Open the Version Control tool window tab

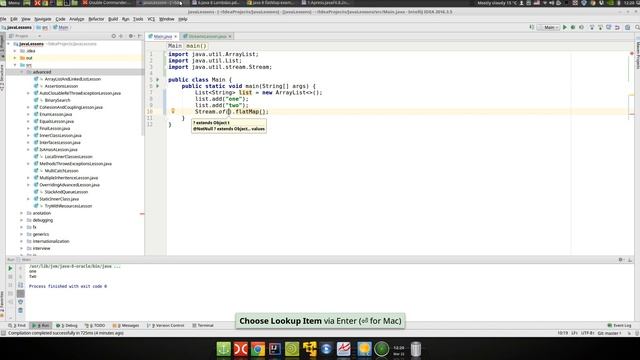pos(166,325)
